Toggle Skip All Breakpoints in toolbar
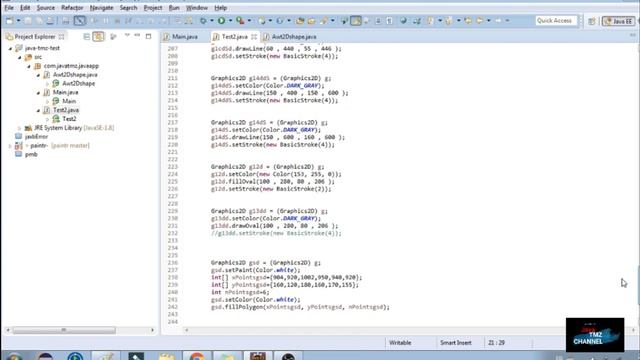Viewport: 640px width, 360px height. (x=80, y=20)
